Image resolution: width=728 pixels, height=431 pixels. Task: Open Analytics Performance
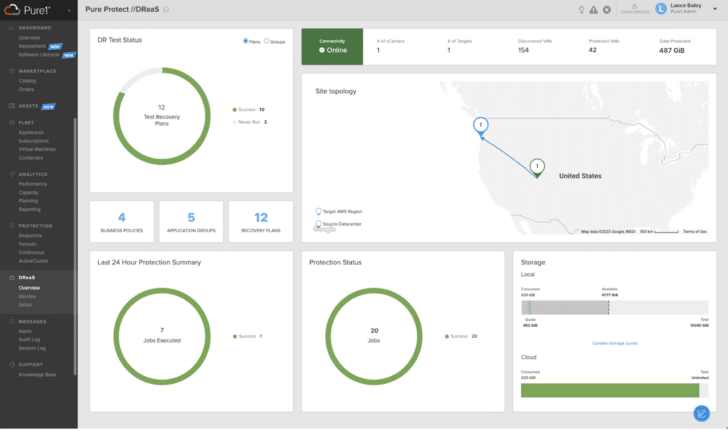click(x=33, y=184)
